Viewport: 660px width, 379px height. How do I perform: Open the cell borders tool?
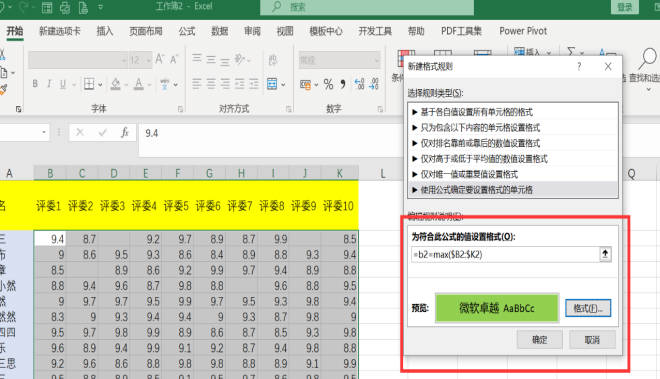point(89,84)
